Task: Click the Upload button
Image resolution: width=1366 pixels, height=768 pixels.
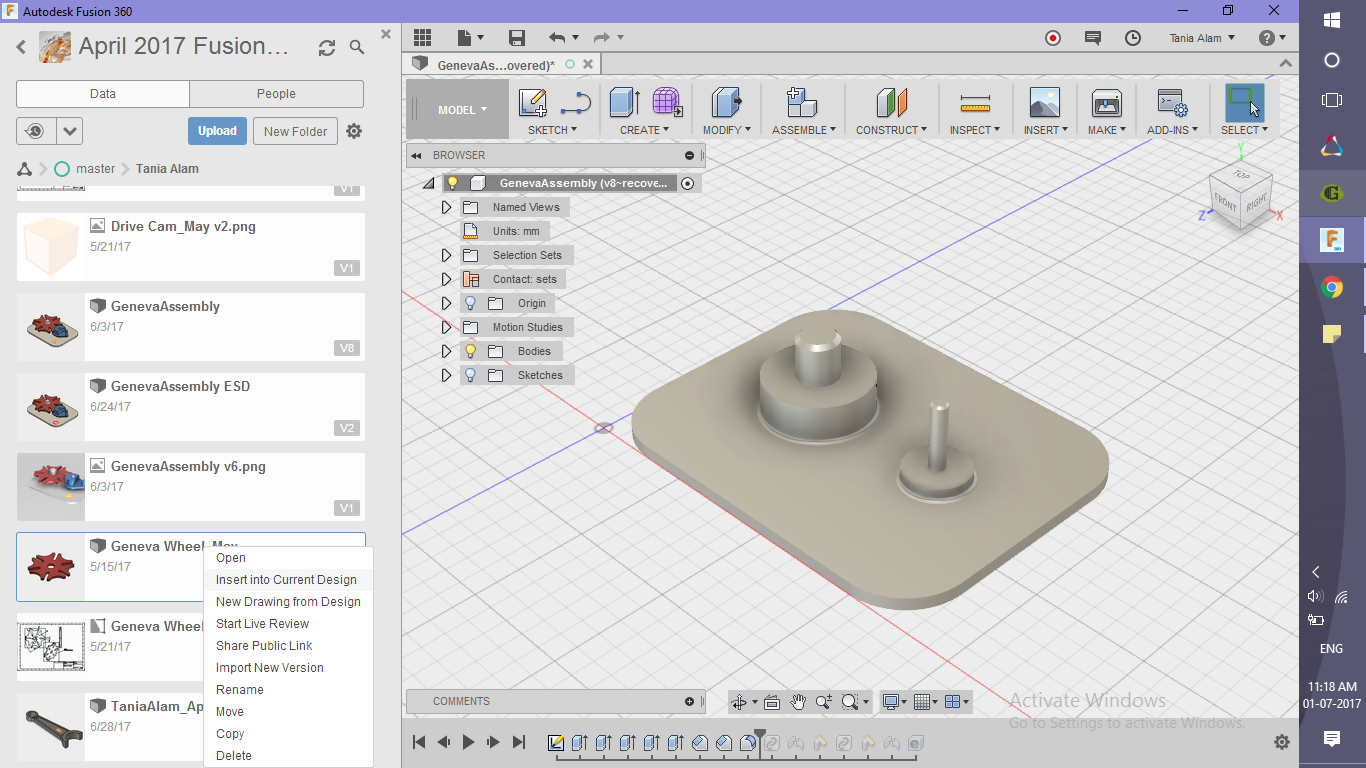Action: click(217, 131)
